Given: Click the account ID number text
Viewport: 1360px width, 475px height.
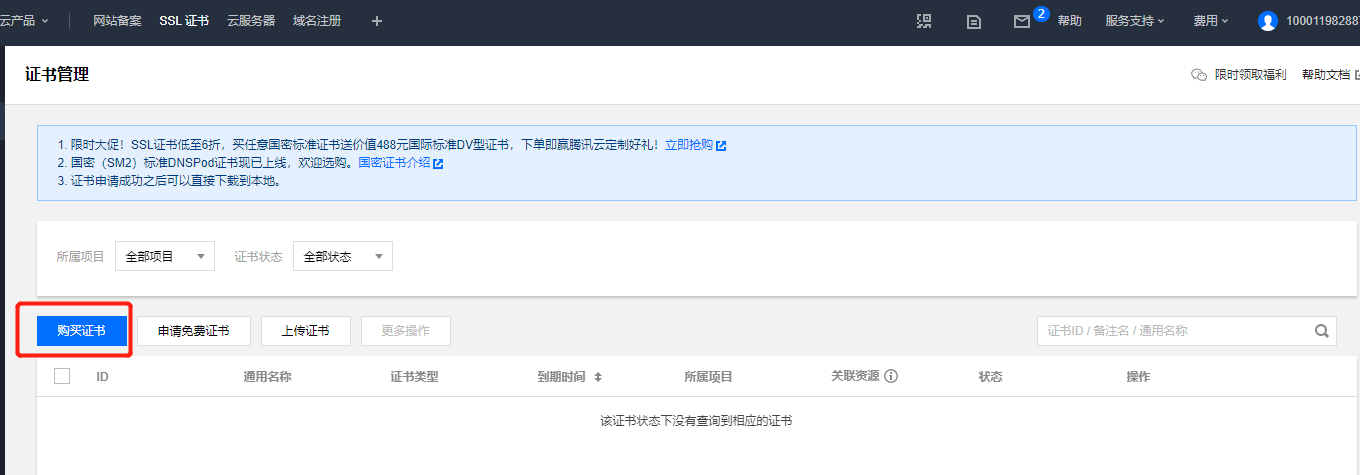Looking at the screenshot, I should tap(1323, 21).
